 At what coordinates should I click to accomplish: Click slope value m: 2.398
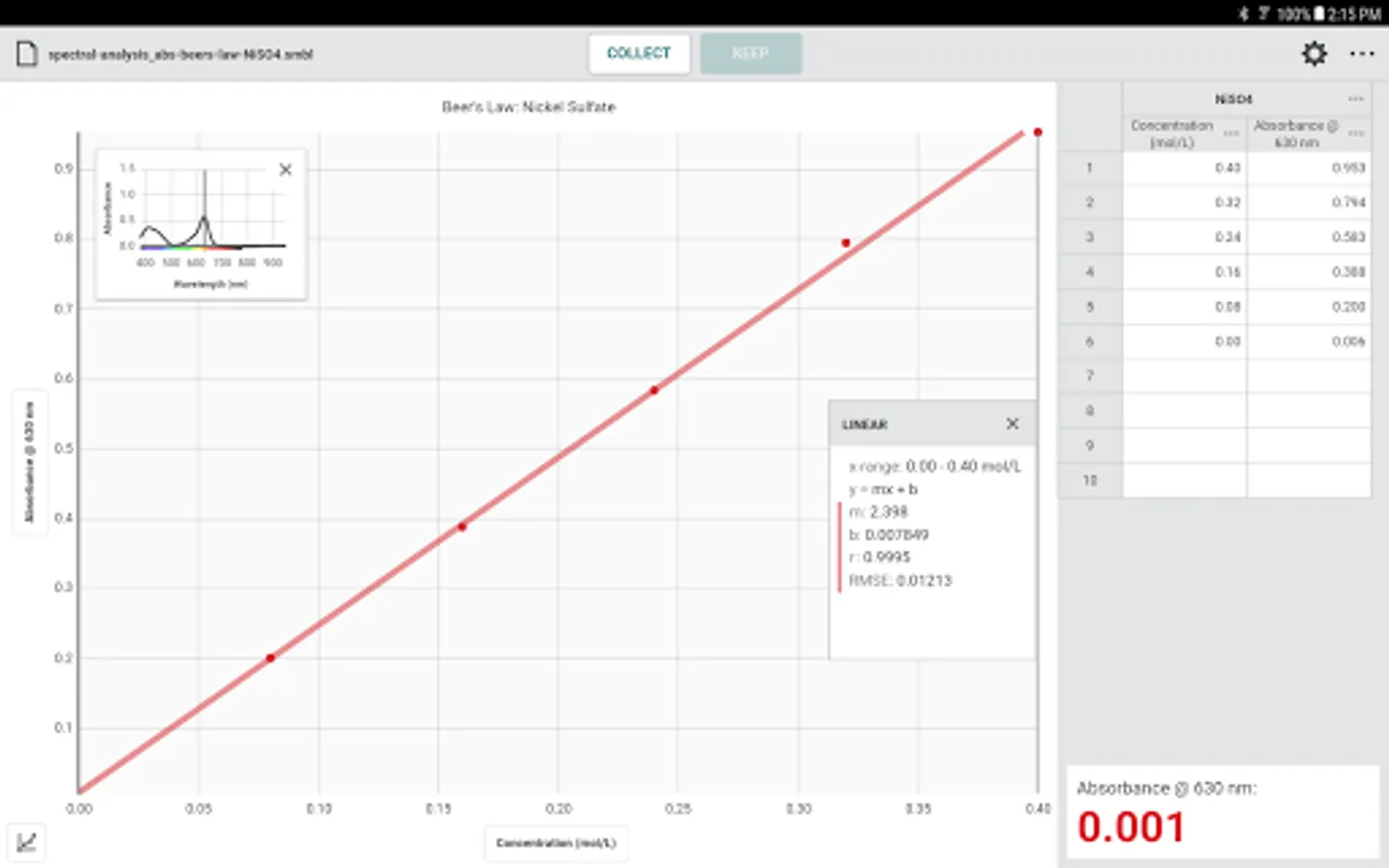click(878, 512)
